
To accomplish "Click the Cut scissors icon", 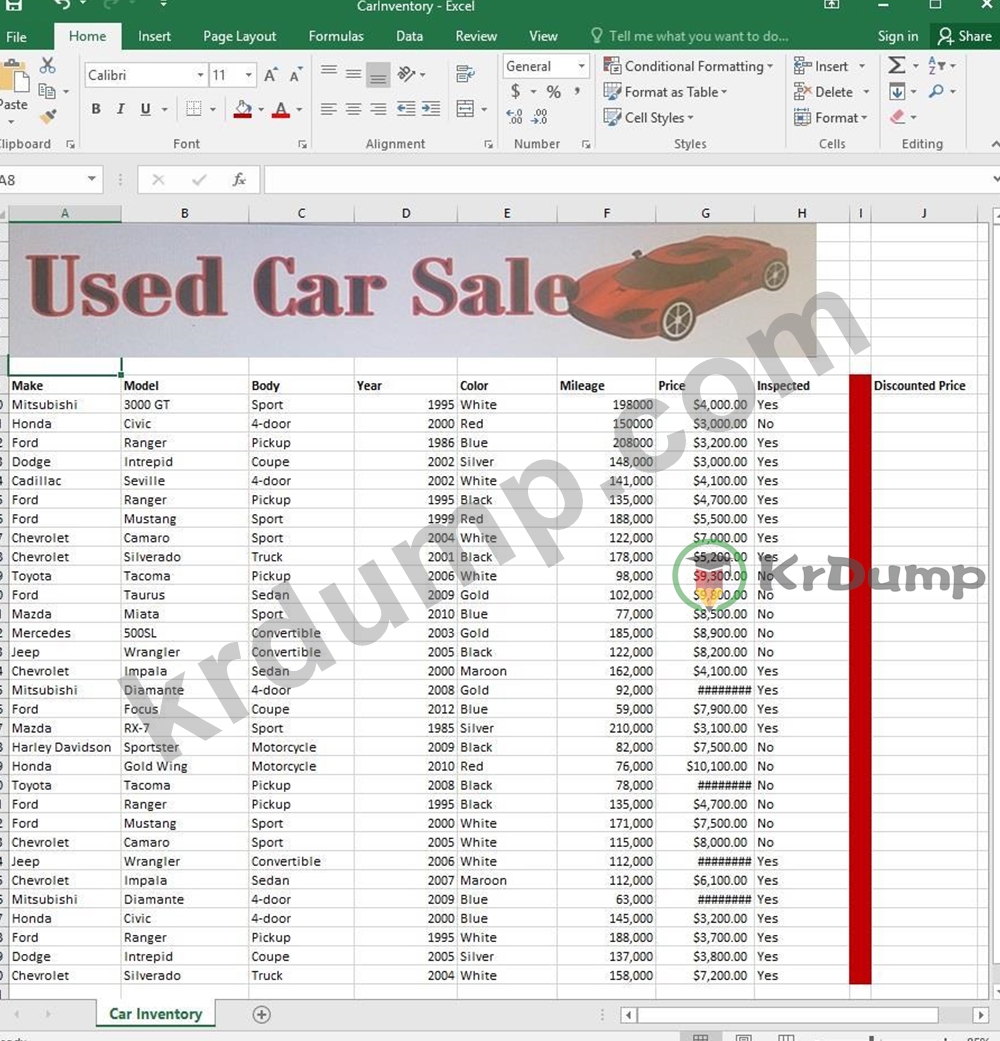I will (47, 66).
